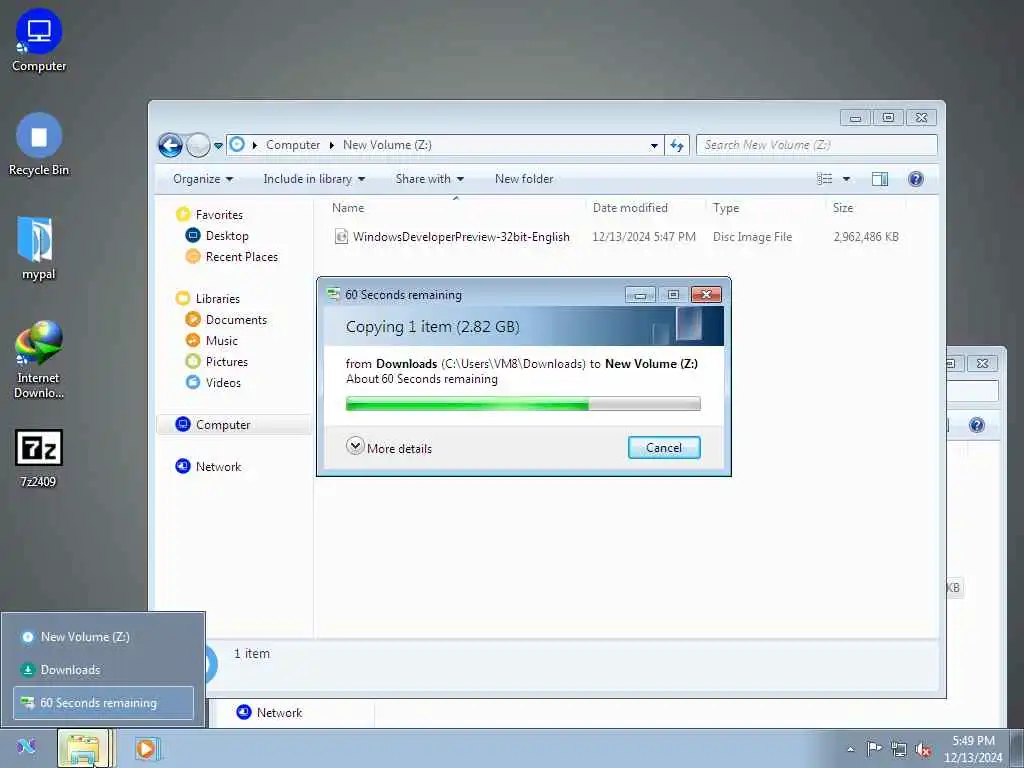This screenshot has height=768, width=1024.
Task: Select Favorites in navigation pane
Action: [x=219, y=215]
